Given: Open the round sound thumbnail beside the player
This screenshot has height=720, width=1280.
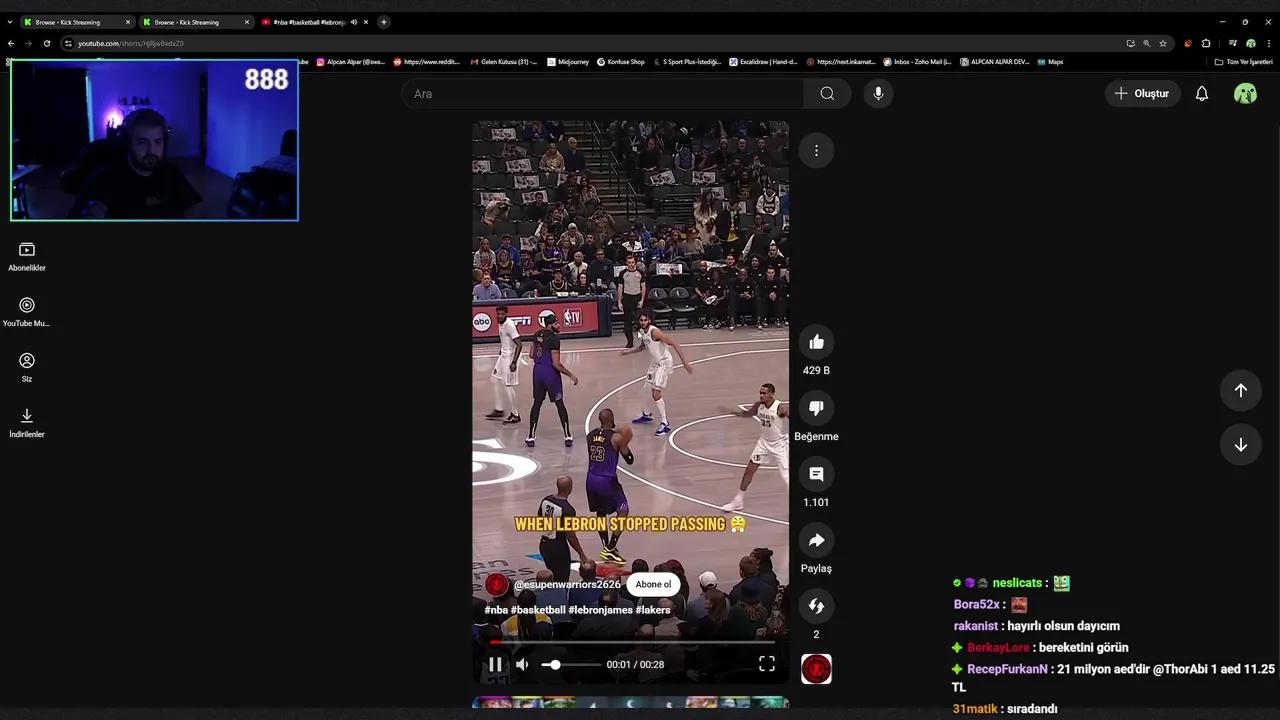Looking at the screenshot, I should [816, 669].
